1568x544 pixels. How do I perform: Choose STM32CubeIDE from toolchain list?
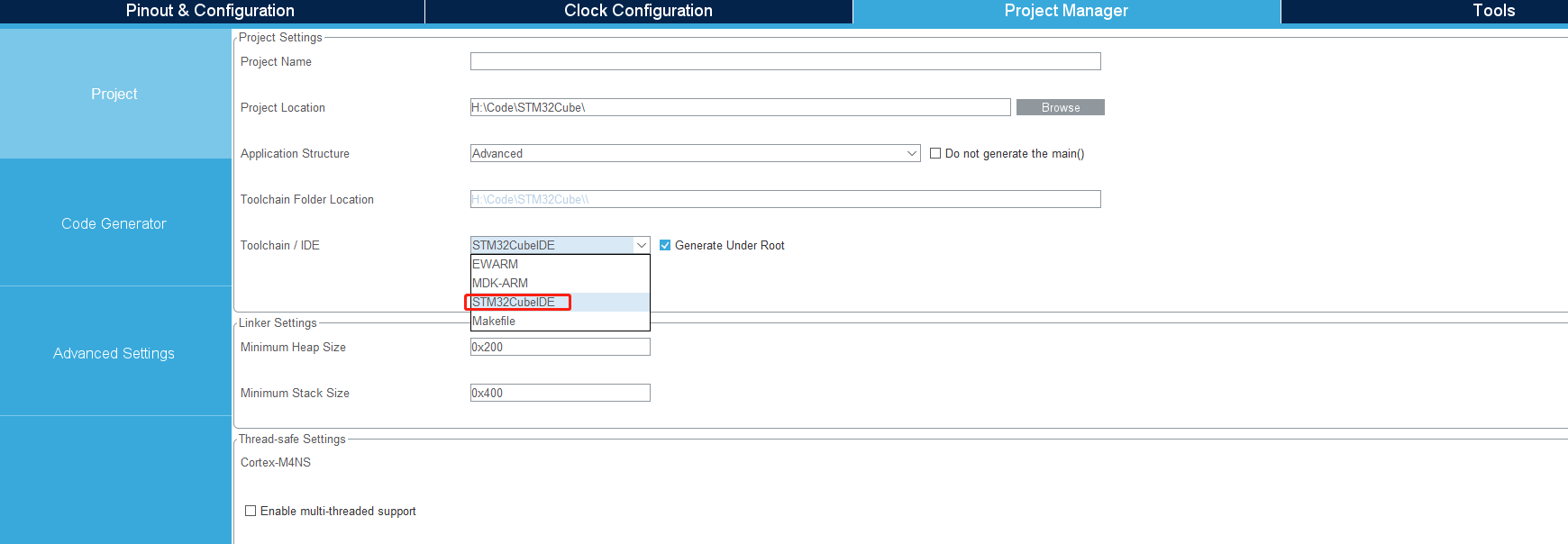(560, 302)
